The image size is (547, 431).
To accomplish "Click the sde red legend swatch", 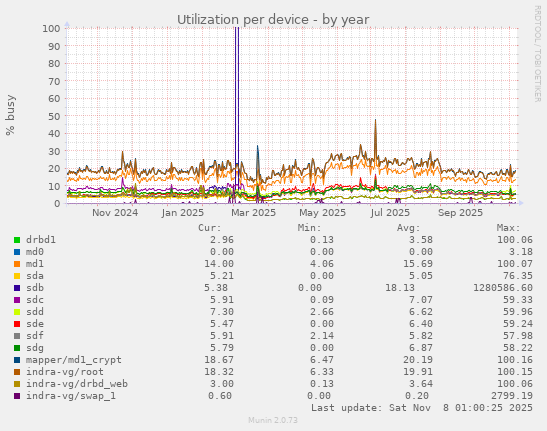I will (x=17, y=324).
